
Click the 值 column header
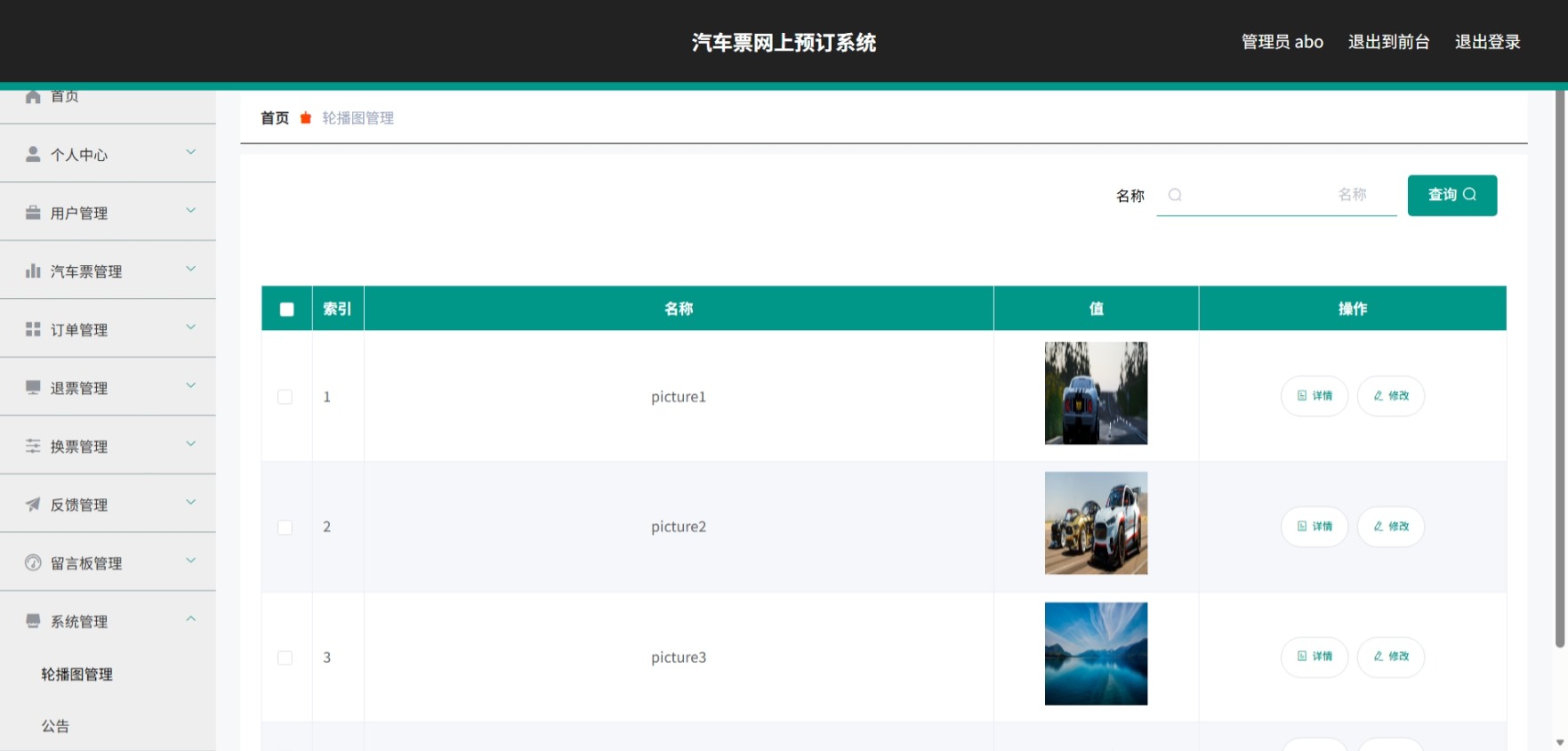click(x=1096, y=309)
